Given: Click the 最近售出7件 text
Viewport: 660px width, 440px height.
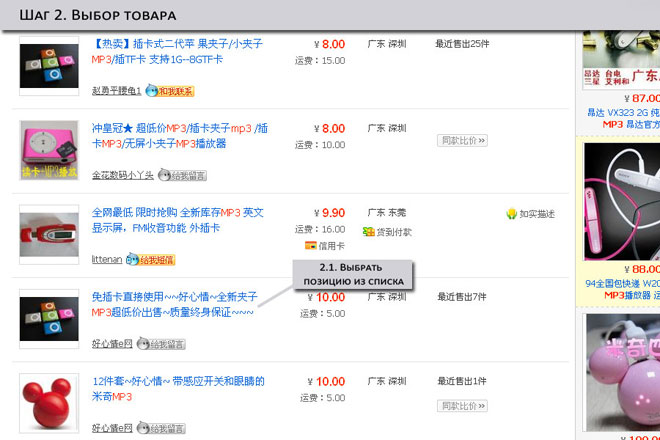Looking at the screenshot, I should (462, 297).
